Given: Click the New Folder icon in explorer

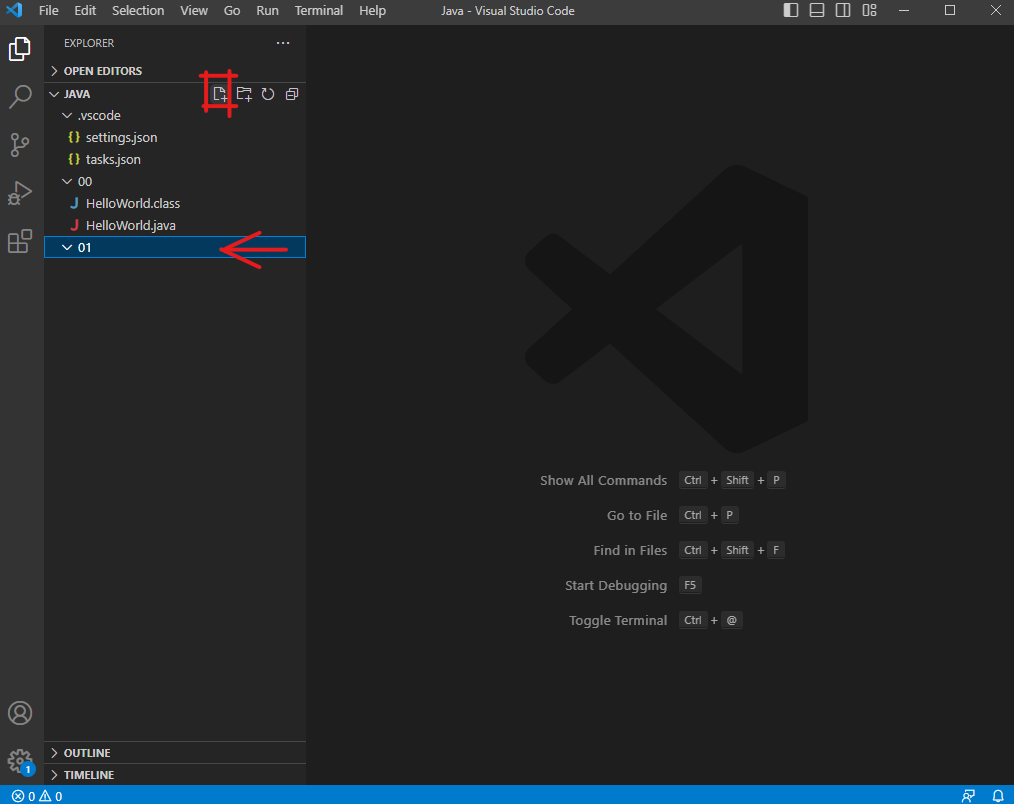Looking at the screenshot, I should point(244,94).
